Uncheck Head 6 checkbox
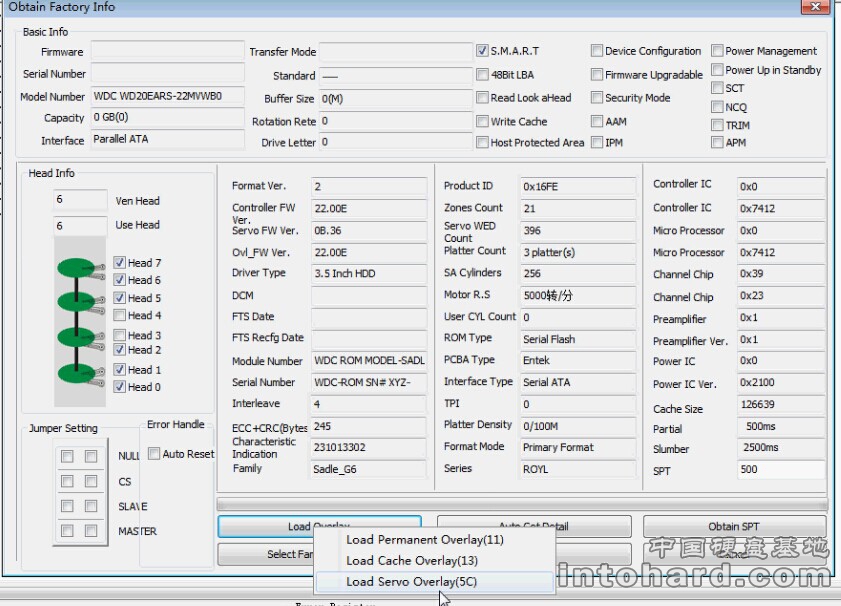Viewport: 841px width, 606px height. click(120, 280)
